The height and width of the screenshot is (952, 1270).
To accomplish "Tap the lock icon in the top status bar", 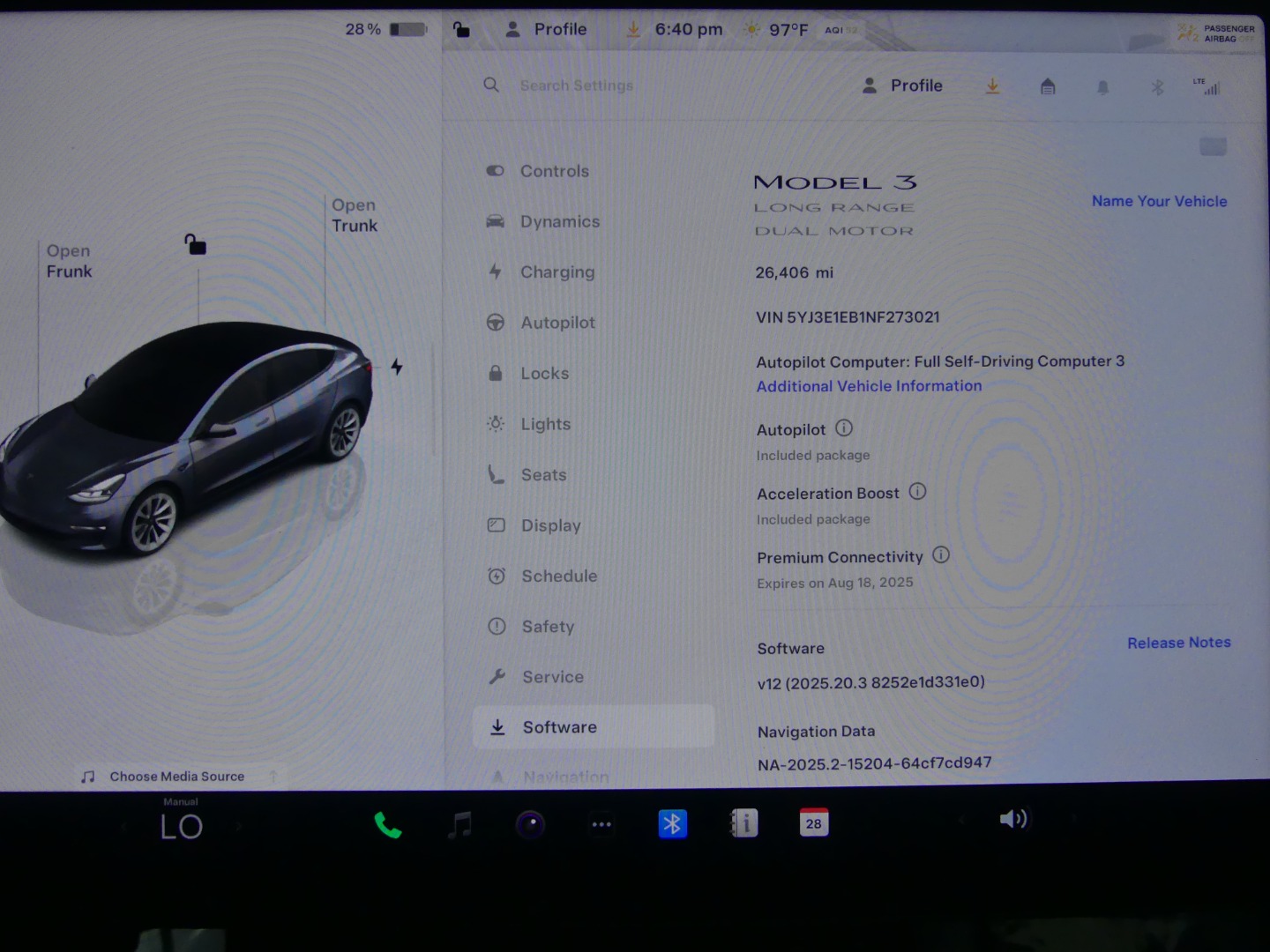I will click(461, 29).
